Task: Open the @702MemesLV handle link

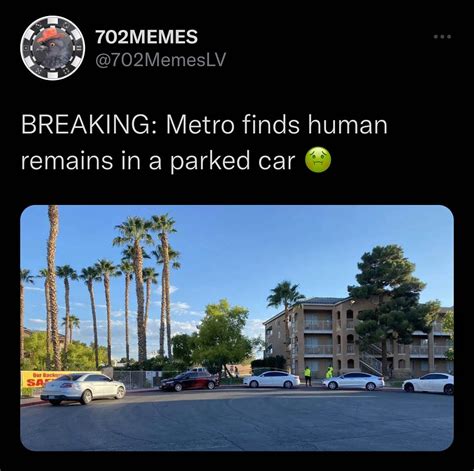Action: pyautogui.click(x=160, y=60)
